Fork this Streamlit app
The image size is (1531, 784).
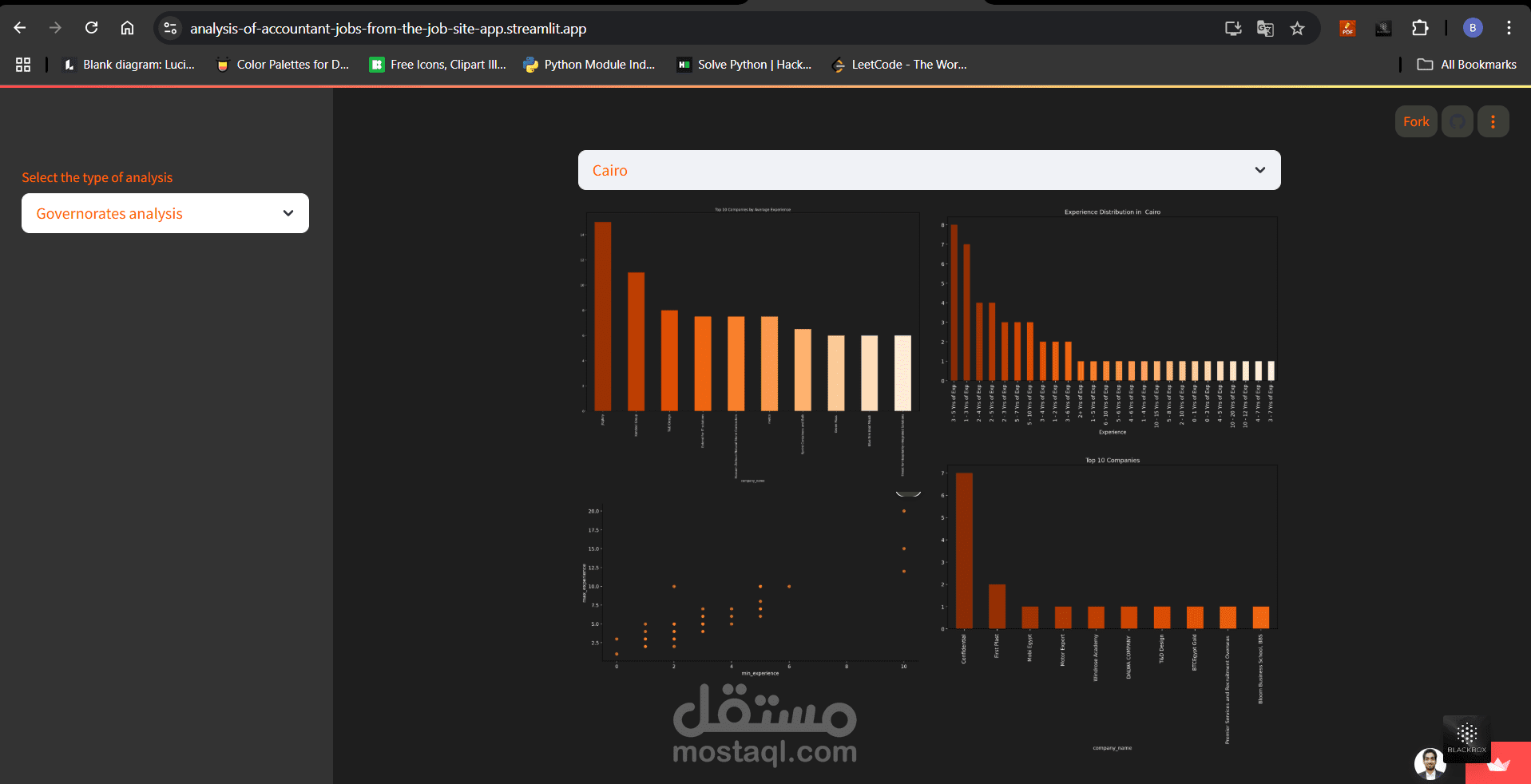[1416, 121]
